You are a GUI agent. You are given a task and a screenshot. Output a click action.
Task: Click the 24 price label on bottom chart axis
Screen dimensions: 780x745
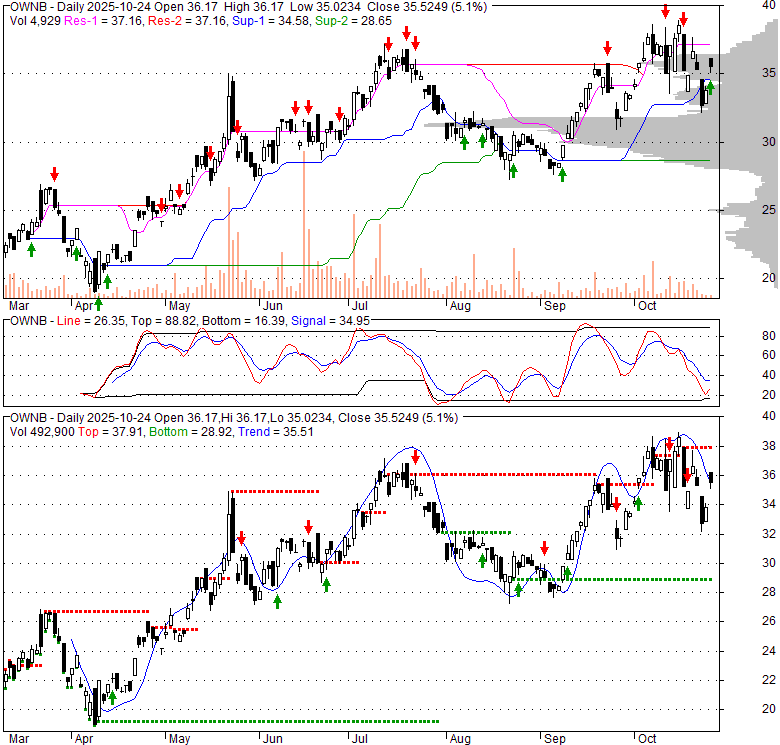click(769, 651)
